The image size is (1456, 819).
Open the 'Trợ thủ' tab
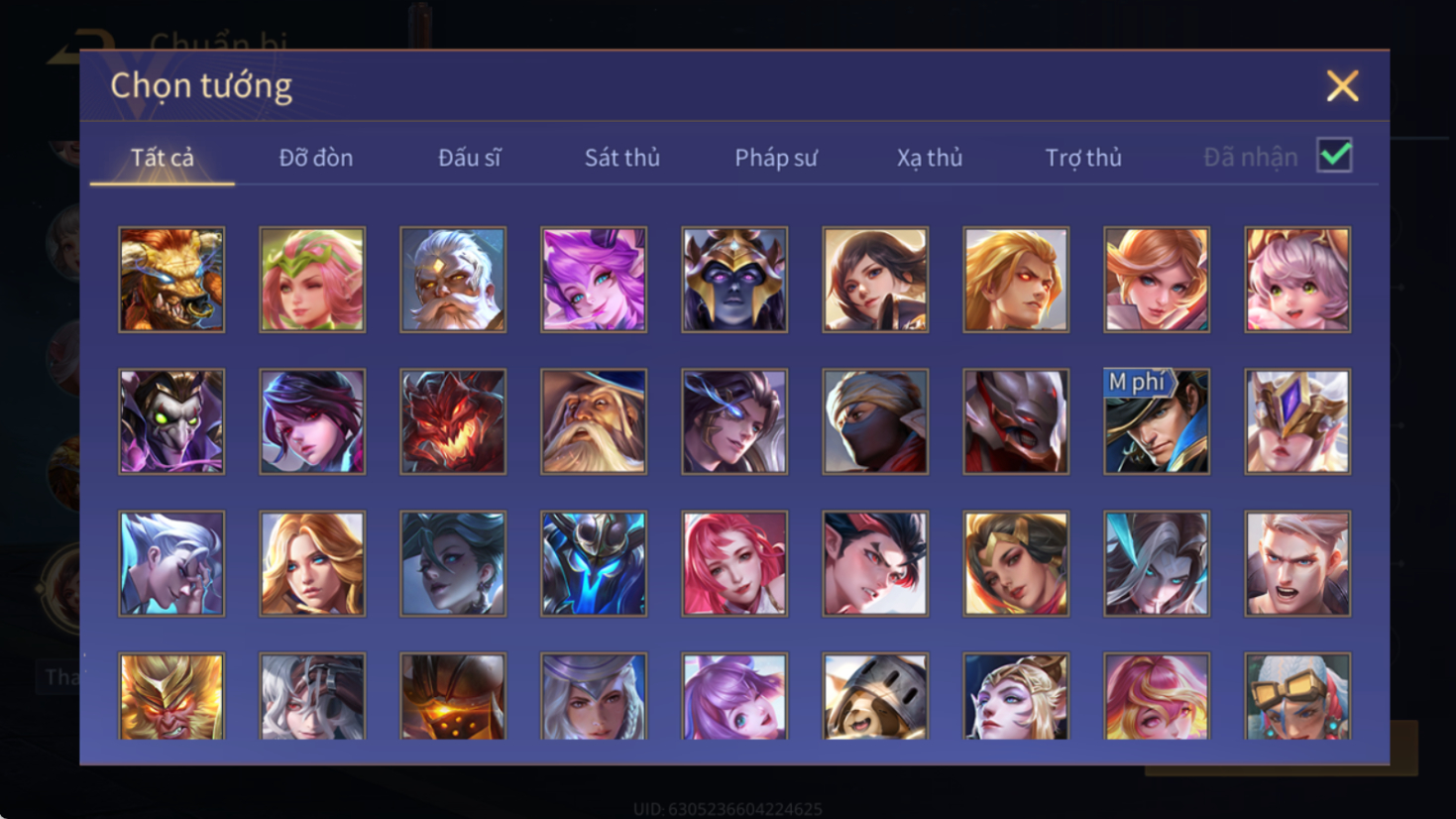(1083, 158)
